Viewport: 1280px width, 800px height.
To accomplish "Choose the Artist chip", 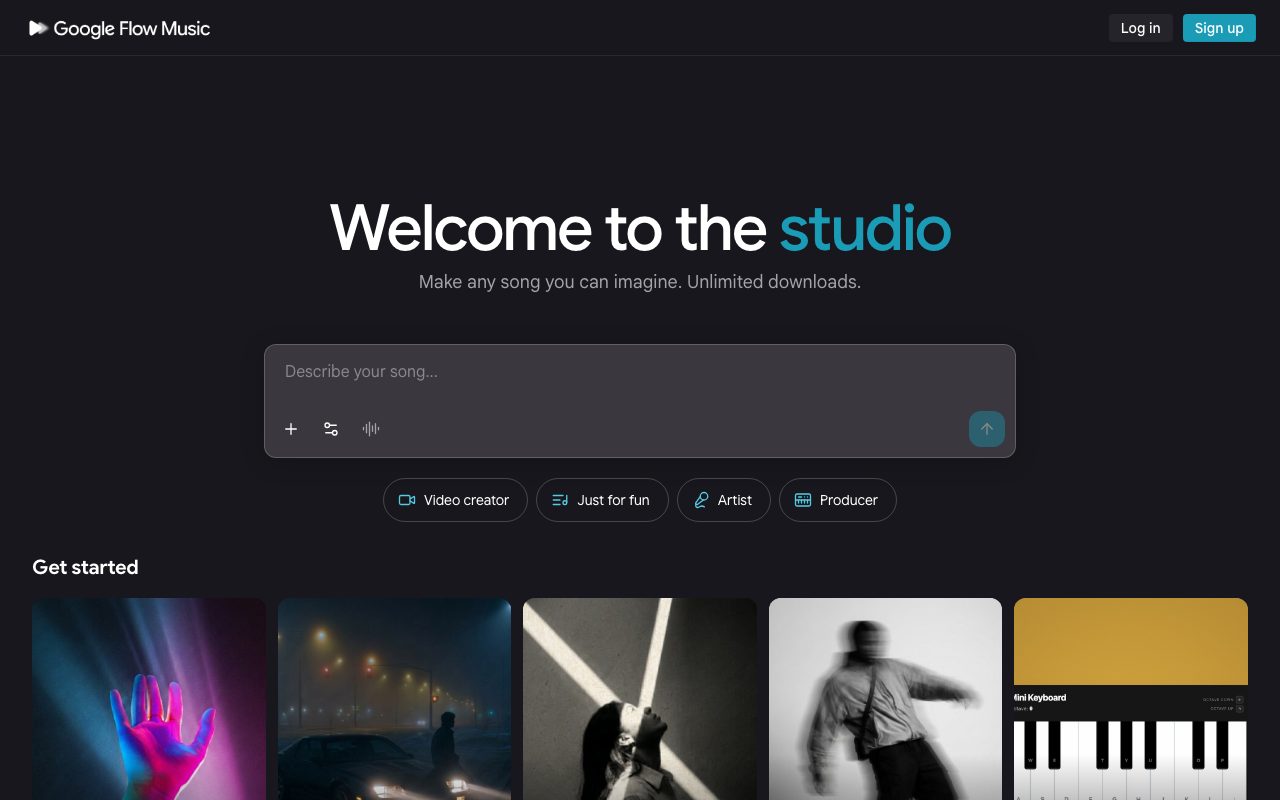I will [x=723, y=500].
